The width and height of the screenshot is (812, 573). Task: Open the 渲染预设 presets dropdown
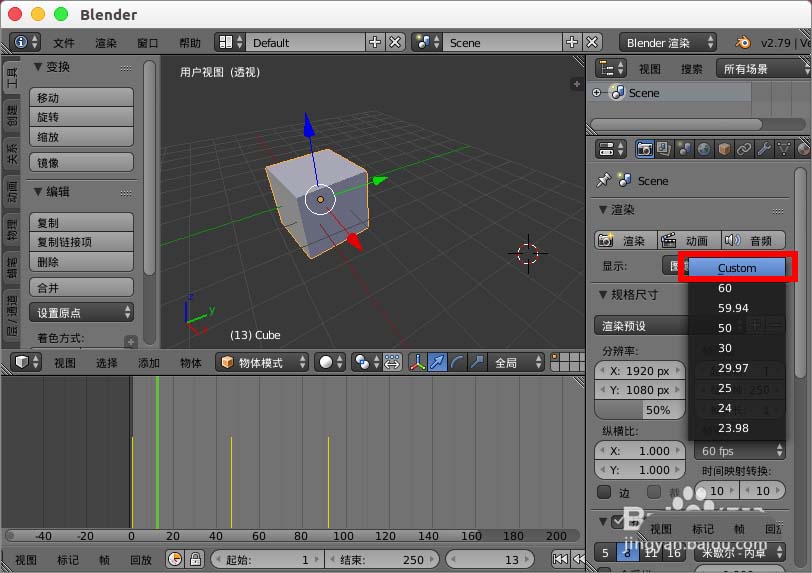(x=641, y=325)
